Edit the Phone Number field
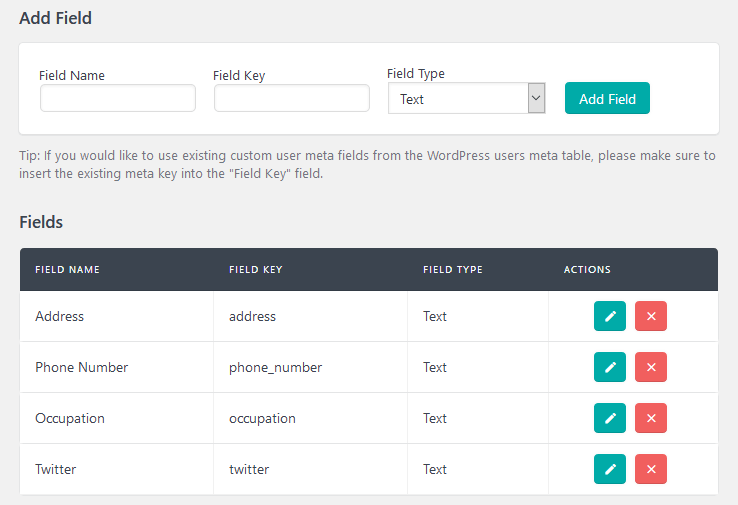Viewport: 738px width, 505px height. tap(610, 367)
